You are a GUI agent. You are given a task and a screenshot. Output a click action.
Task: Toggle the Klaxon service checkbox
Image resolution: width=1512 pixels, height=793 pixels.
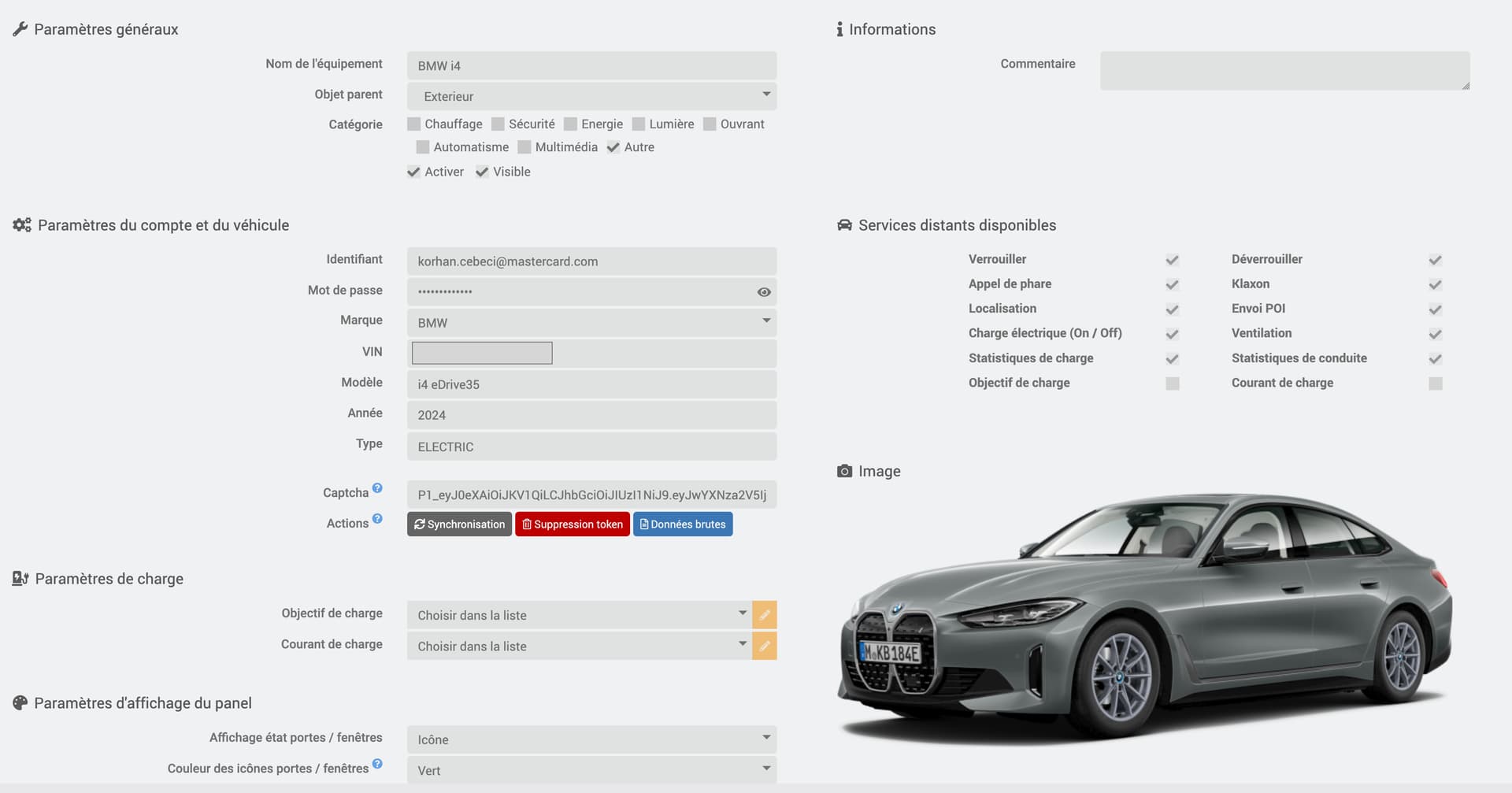(x=1436, y=284)
